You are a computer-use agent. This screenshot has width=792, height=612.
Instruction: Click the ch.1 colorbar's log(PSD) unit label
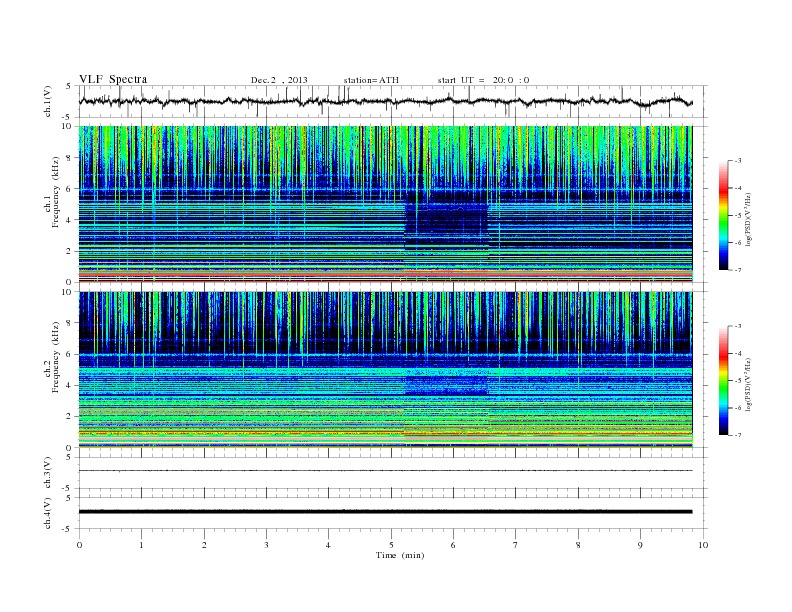click(750, 219)
